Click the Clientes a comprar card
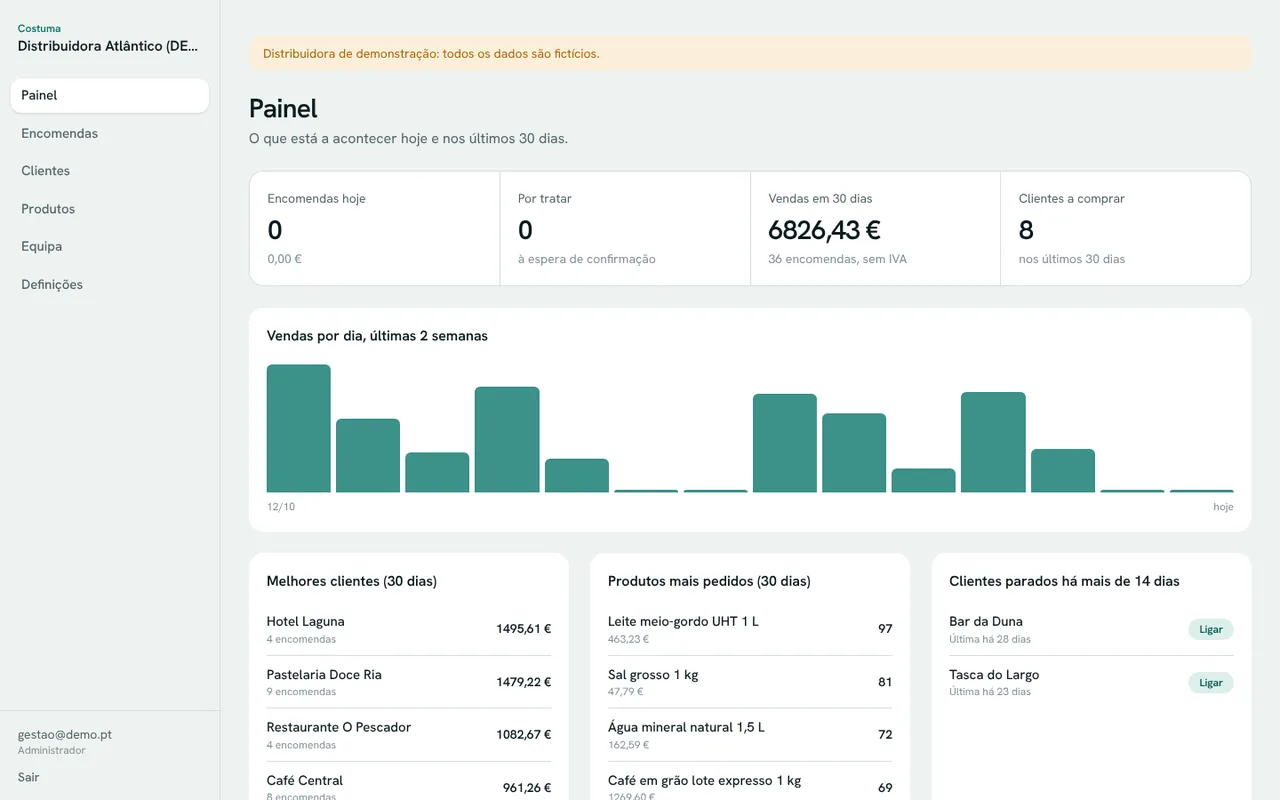1280x800 pixels. [1125, 228]
